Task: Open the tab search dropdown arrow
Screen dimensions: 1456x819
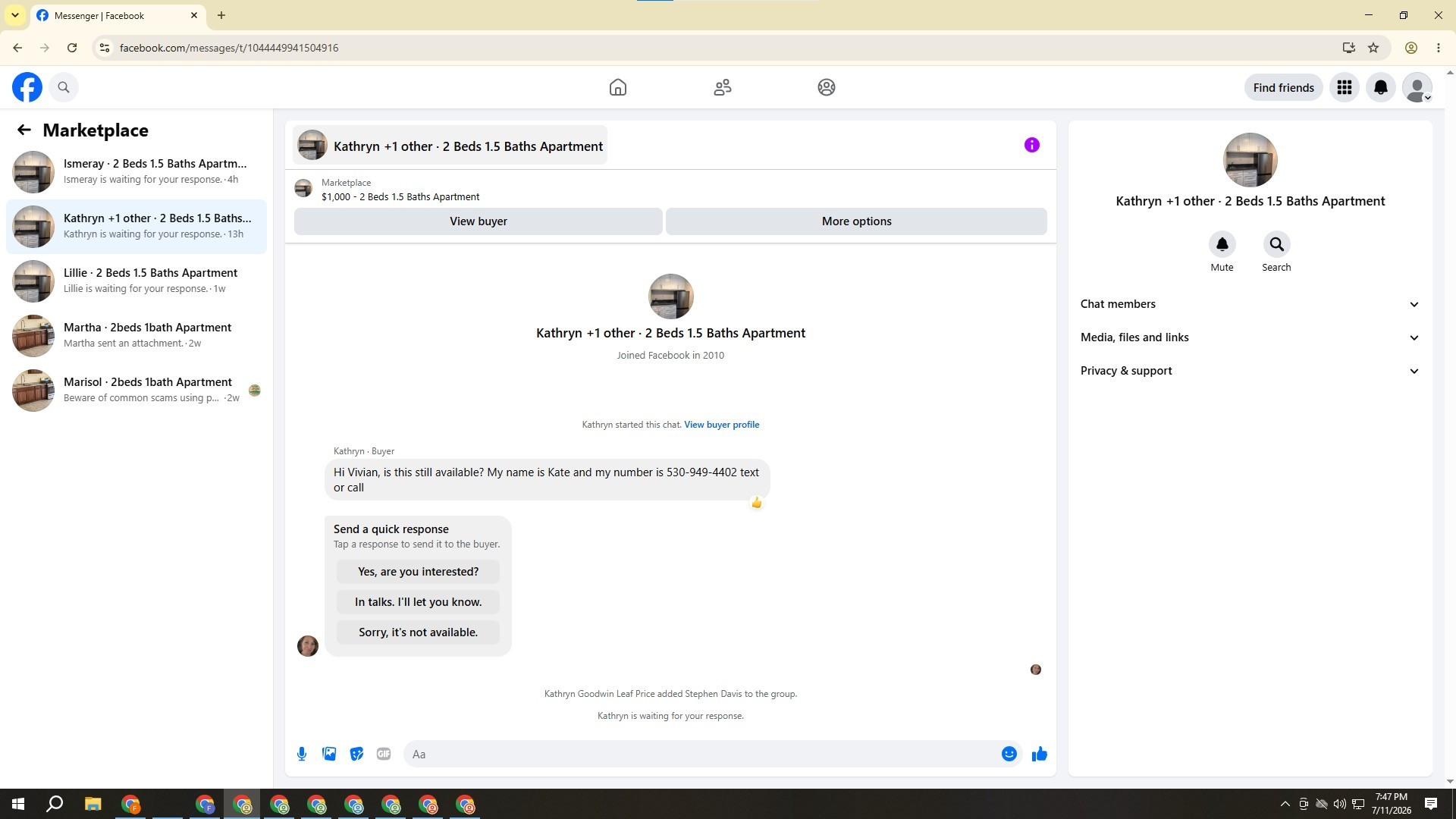Action: click(x=14, y=15)
